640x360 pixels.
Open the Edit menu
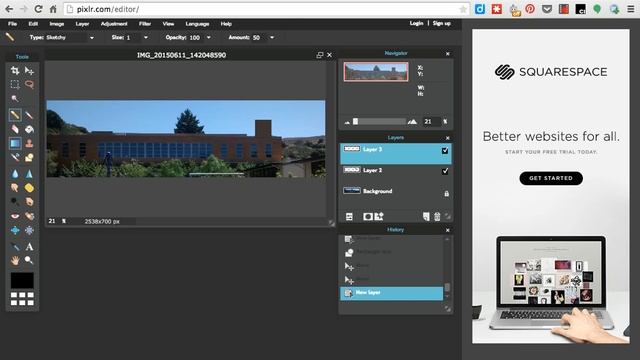33,24
